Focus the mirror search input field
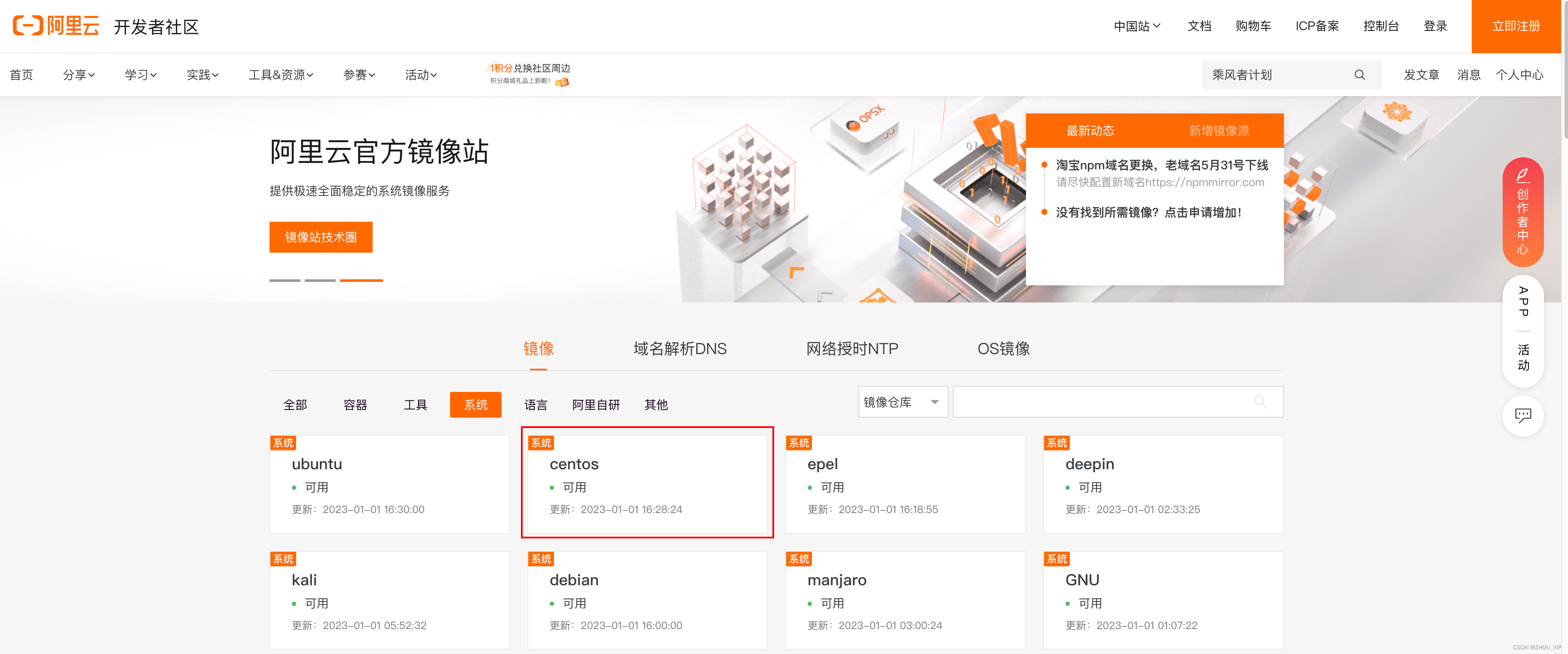Viewport: 1568px width, 654px height. click(x=1118, y=401)
